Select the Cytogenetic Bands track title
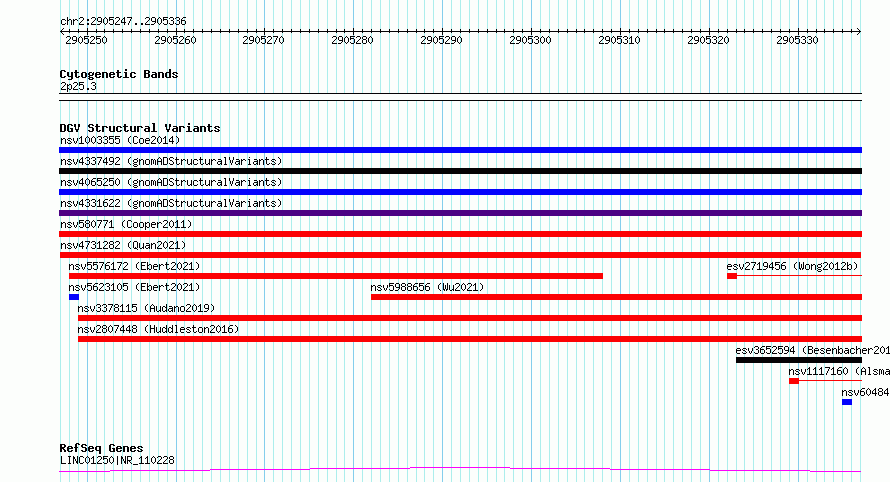This screenshot has height=482, width=890. 119,74
